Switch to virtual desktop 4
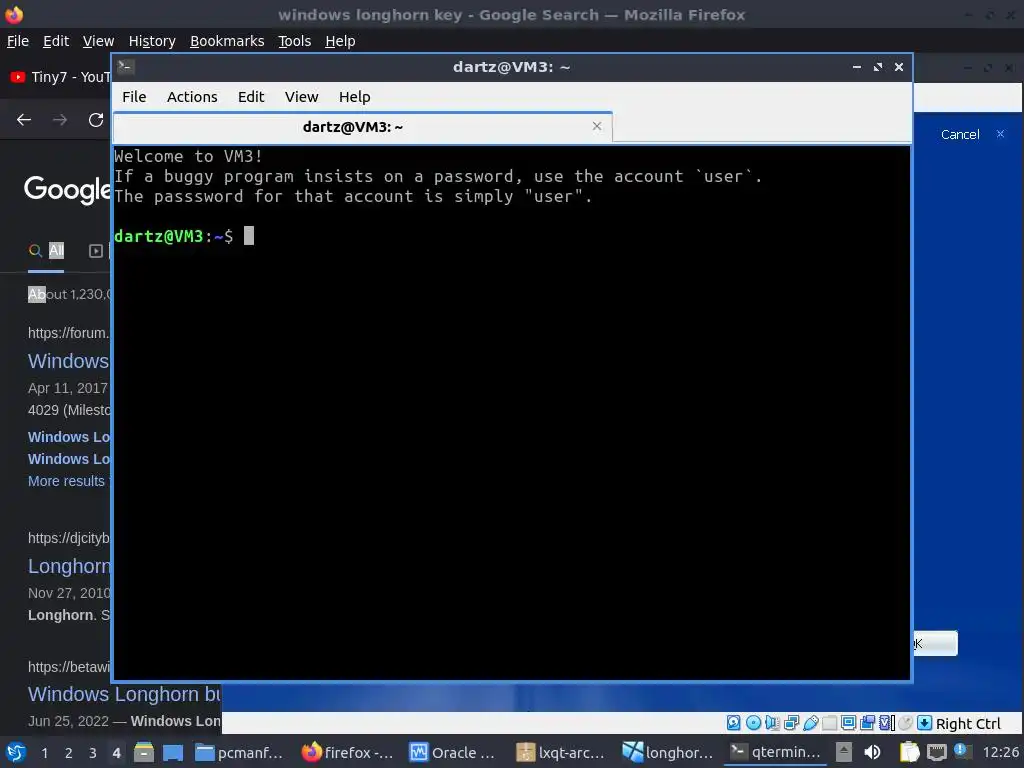Image resolution: width=1024 pixels, height=768 pixels. (x=116, y=753)
